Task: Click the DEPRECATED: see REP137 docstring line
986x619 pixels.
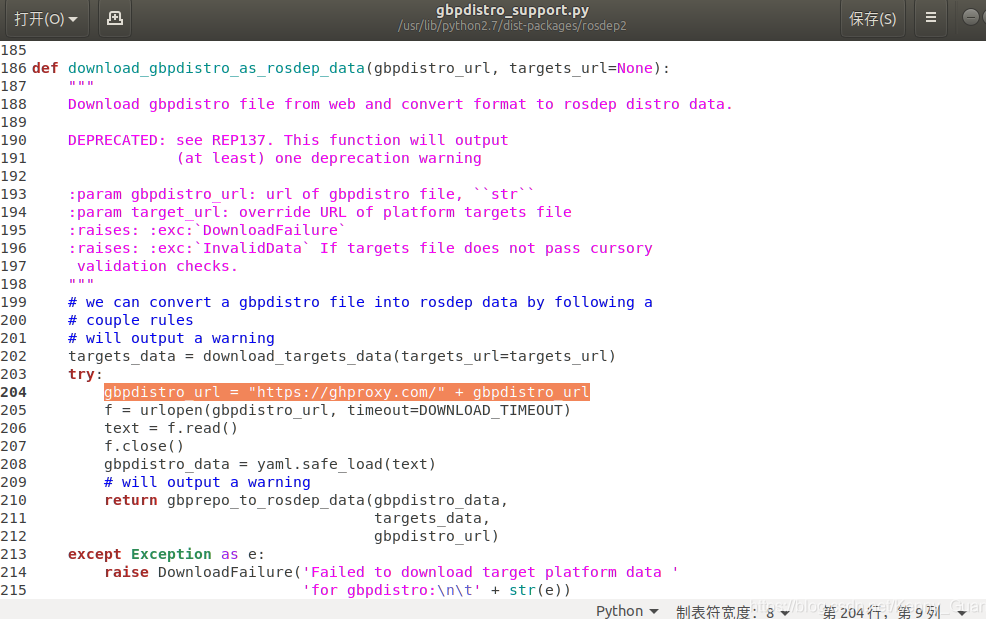Action: [288, 140]
